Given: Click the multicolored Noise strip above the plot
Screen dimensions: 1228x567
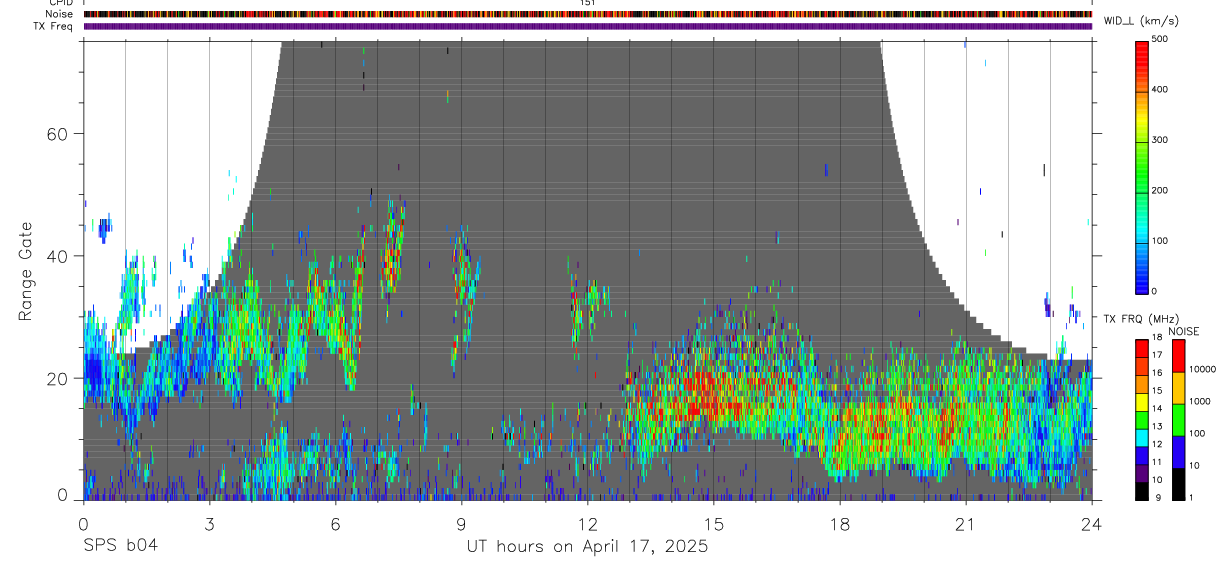Looking at the screenshot, I should click(587, 14).
